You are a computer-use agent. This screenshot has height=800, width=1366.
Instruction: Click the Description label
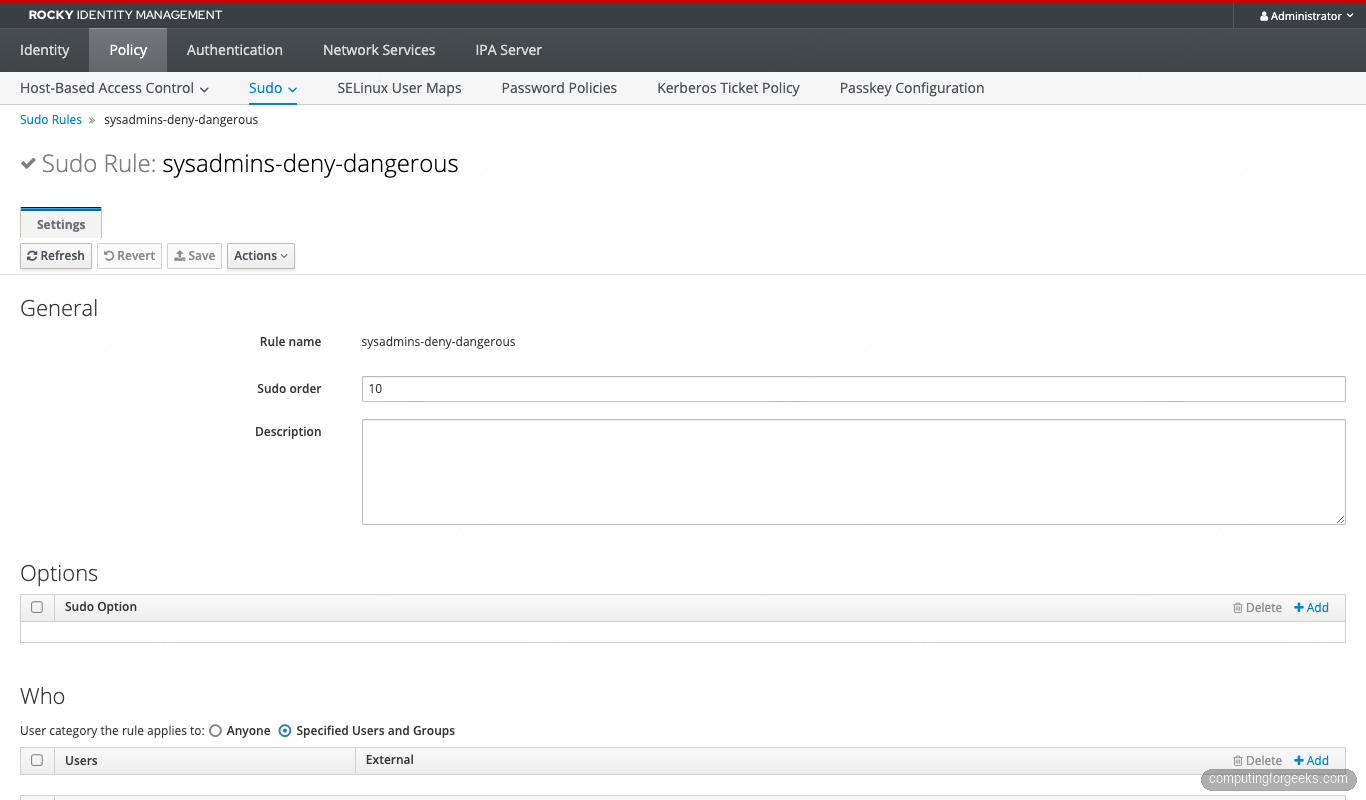pyautogui.click(x=288, y=432)
